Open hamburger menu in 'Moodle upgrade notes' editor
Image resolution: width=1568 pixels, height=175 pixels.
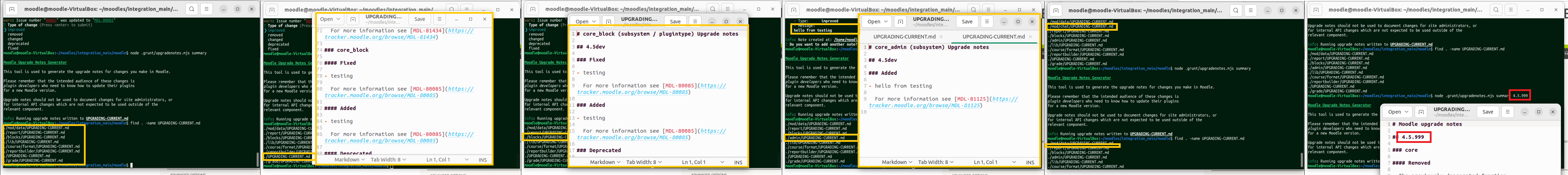coord(1507,111)
